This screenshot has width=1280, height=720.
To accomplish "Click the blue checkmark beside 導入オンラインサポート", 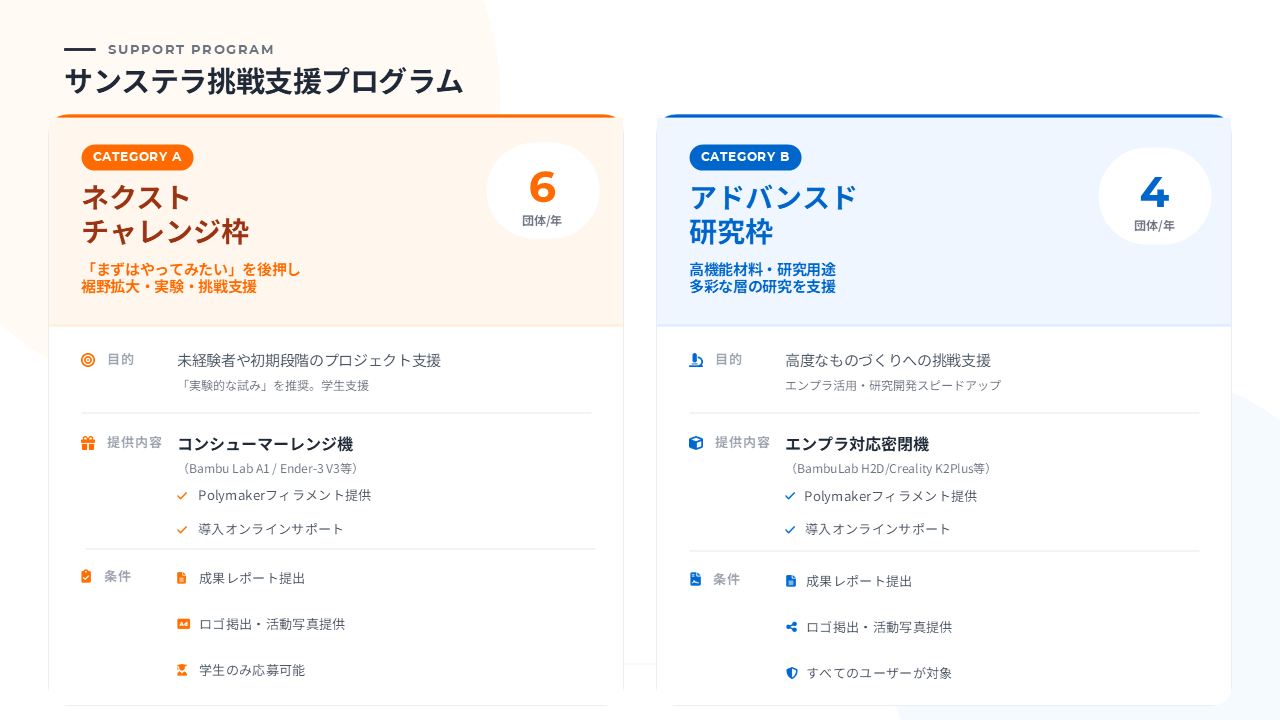I will [790, 530].
